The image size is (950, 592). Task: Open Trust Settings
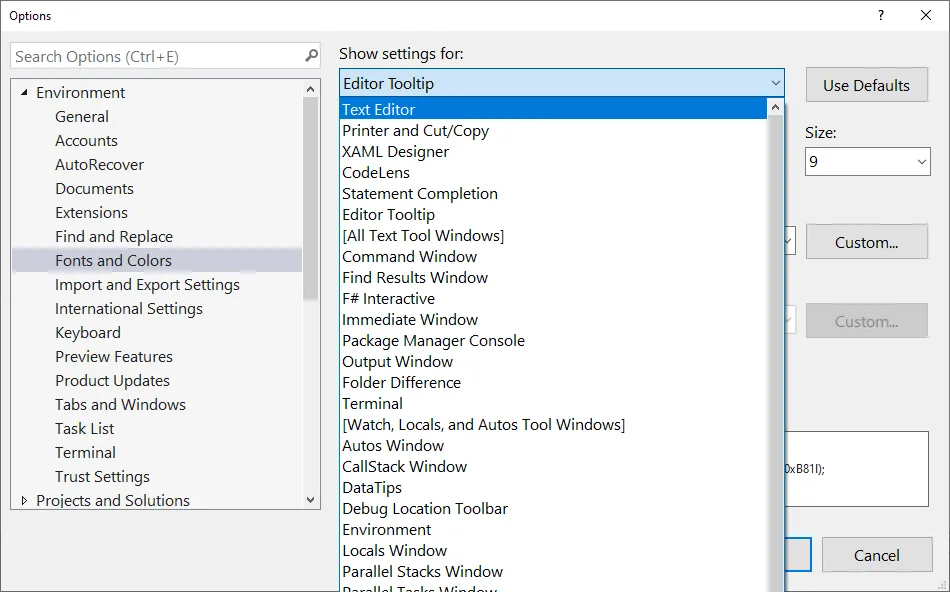[102, 477]
